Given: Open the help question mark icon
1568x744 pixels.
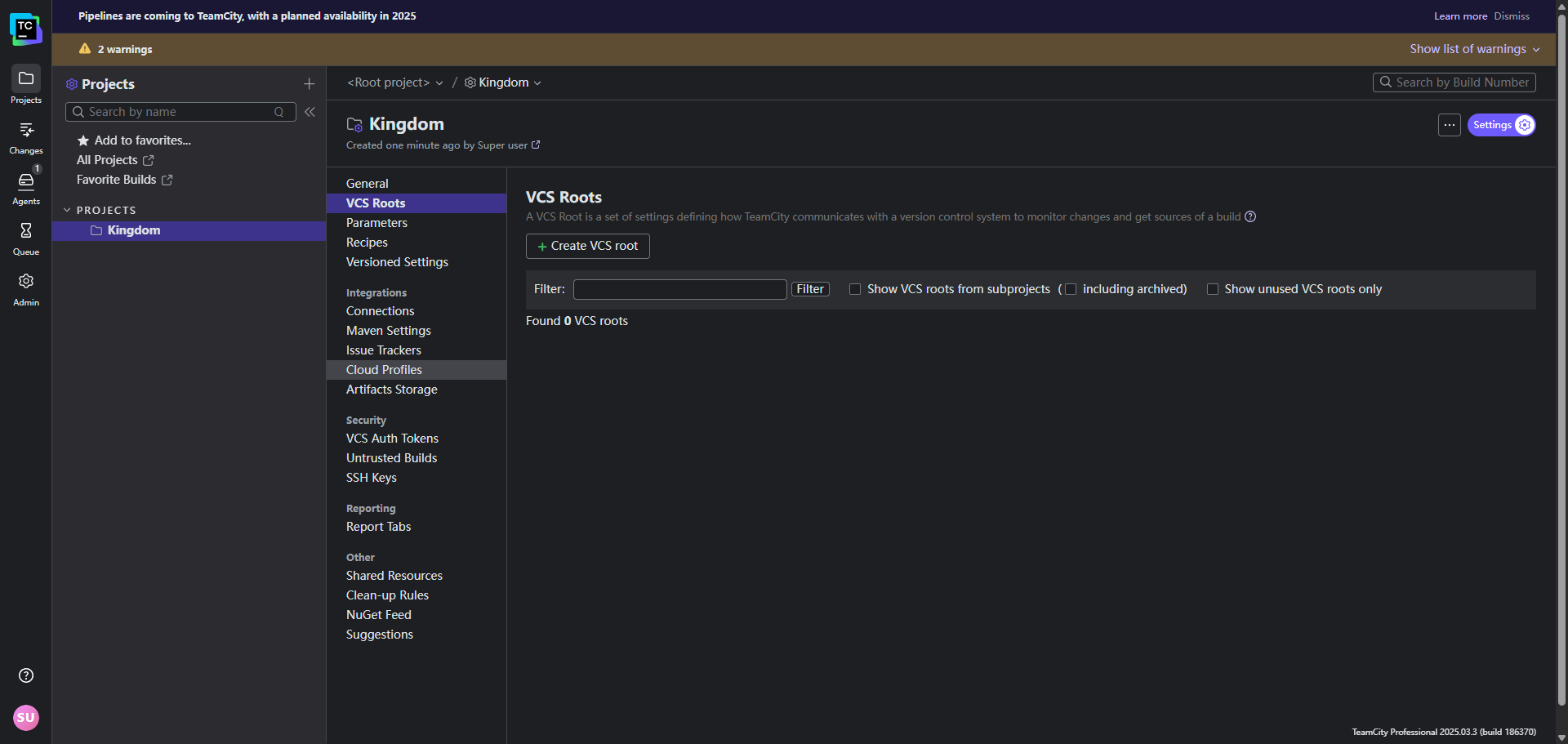Looking at the screenshot, I should [x=26, y=675].
